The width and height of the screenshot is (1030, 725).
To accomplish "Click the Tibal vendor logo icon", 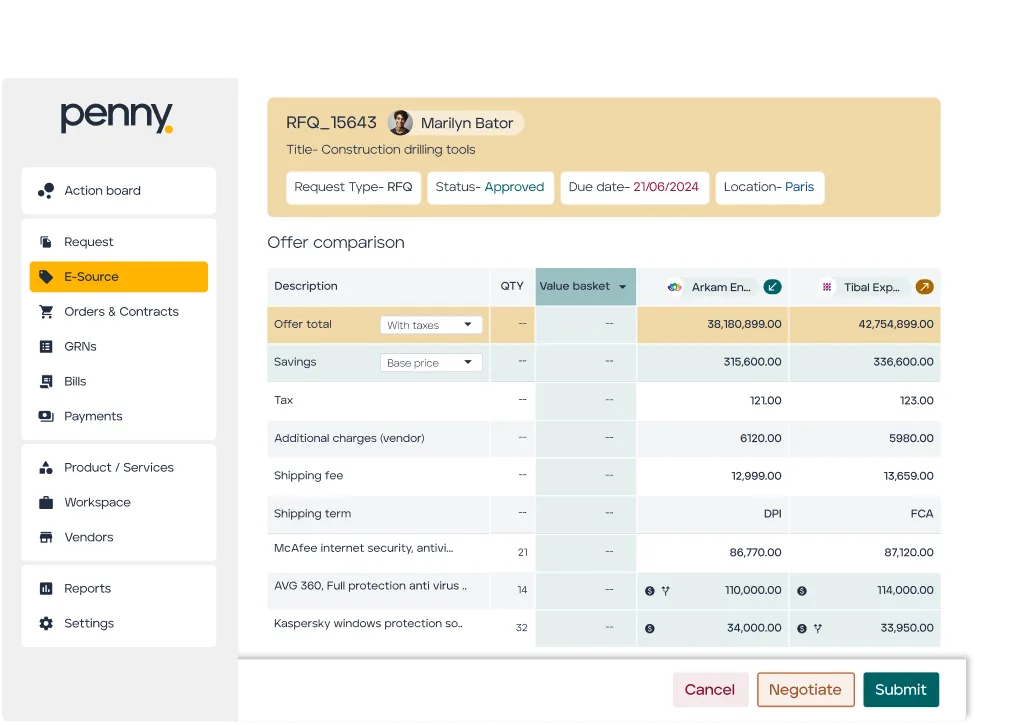I will click(x=826, y=287).
